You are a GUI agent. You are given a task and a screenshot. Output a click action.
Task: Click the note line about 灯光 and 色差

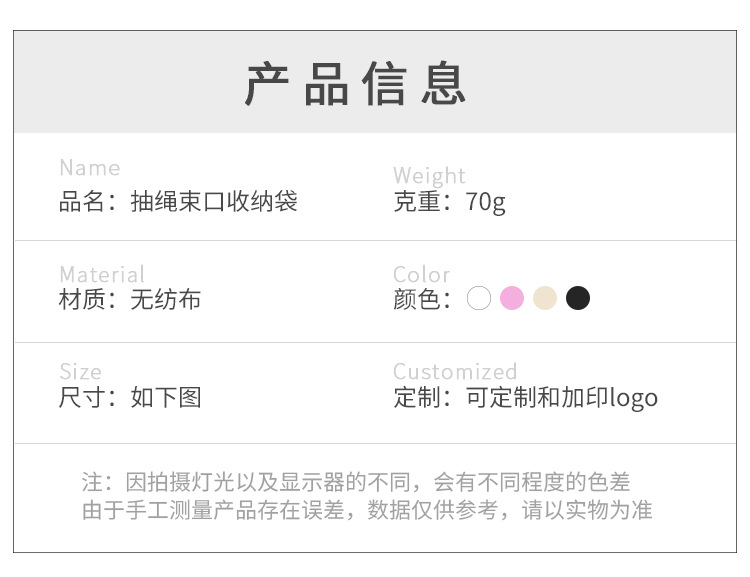pyautogui.click(x=356, y=482)
